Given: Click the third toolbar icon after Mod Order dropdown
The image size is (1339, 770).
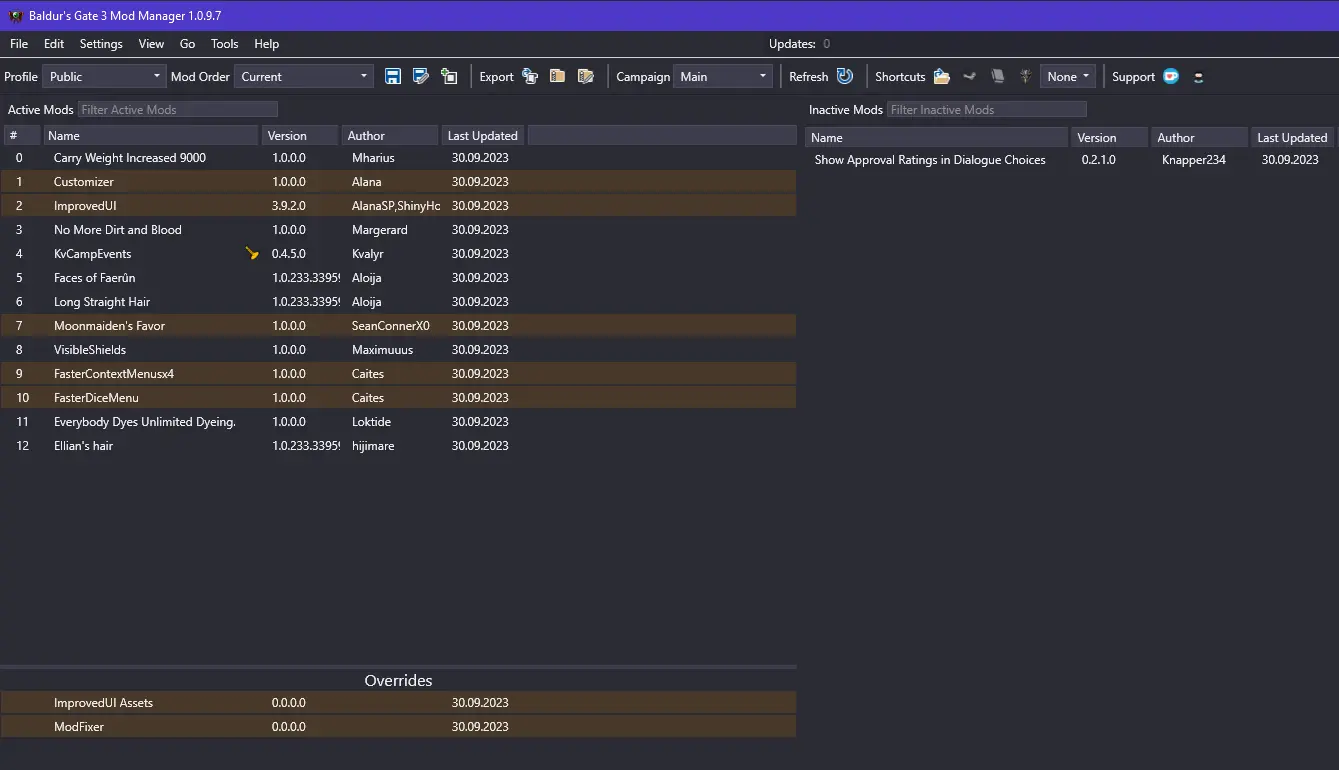Looking at the screenshot, I should click(x=449, y=76).
